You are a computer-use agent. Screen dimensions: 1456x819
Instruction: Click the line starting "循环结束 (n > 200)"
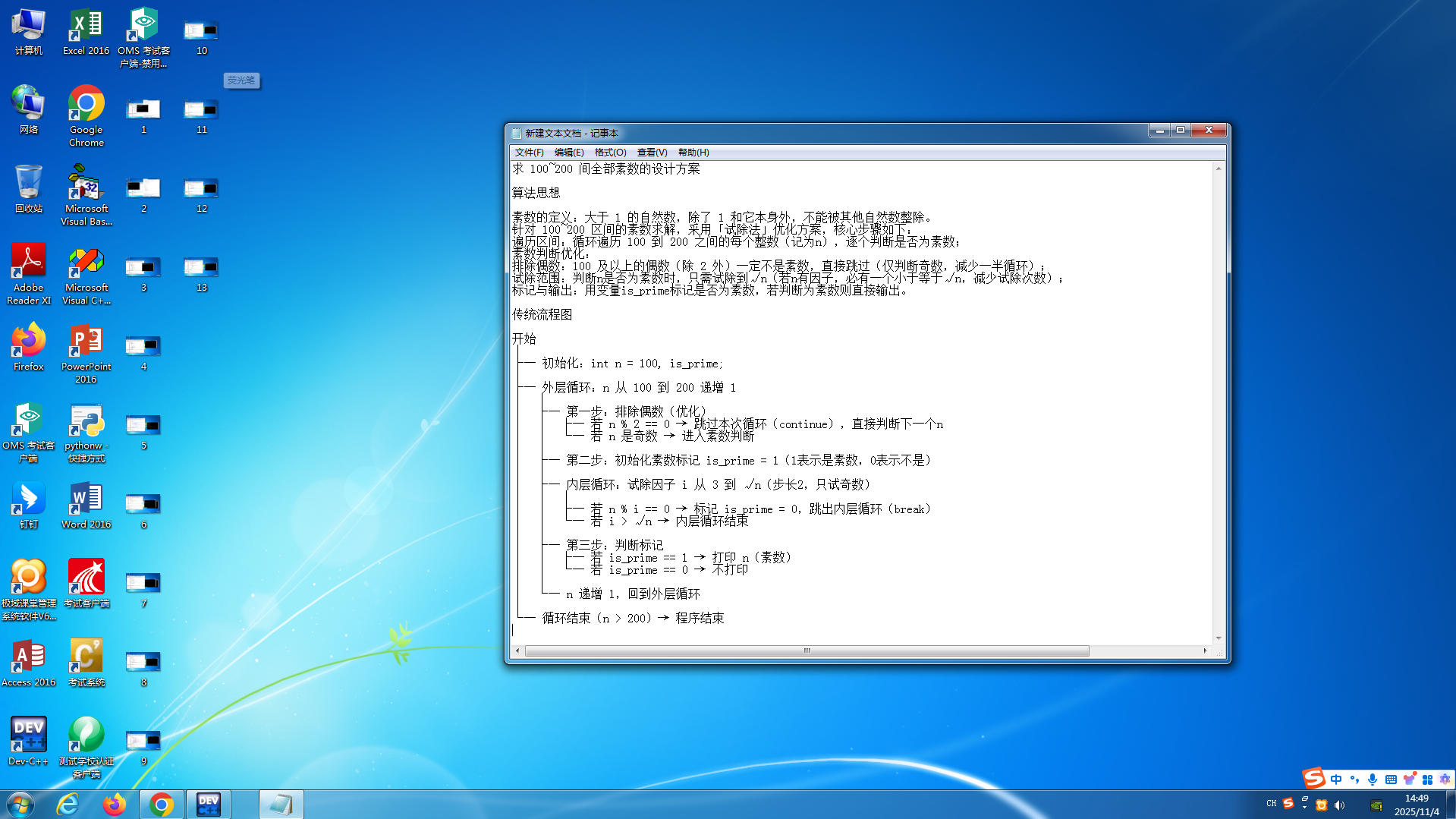tap(633, 618)
